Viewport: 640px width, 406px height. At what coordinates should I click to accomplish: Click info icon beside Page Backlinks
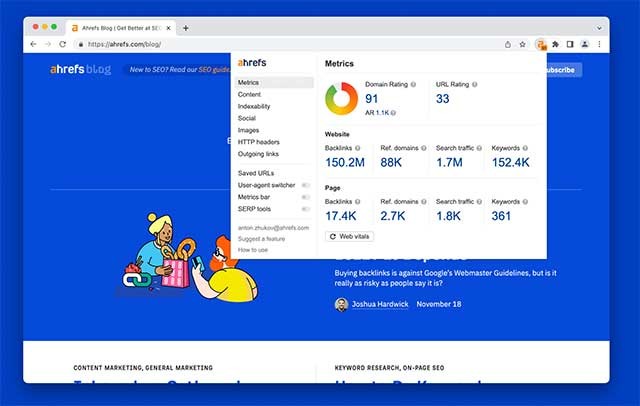click(x=358, y=202)
